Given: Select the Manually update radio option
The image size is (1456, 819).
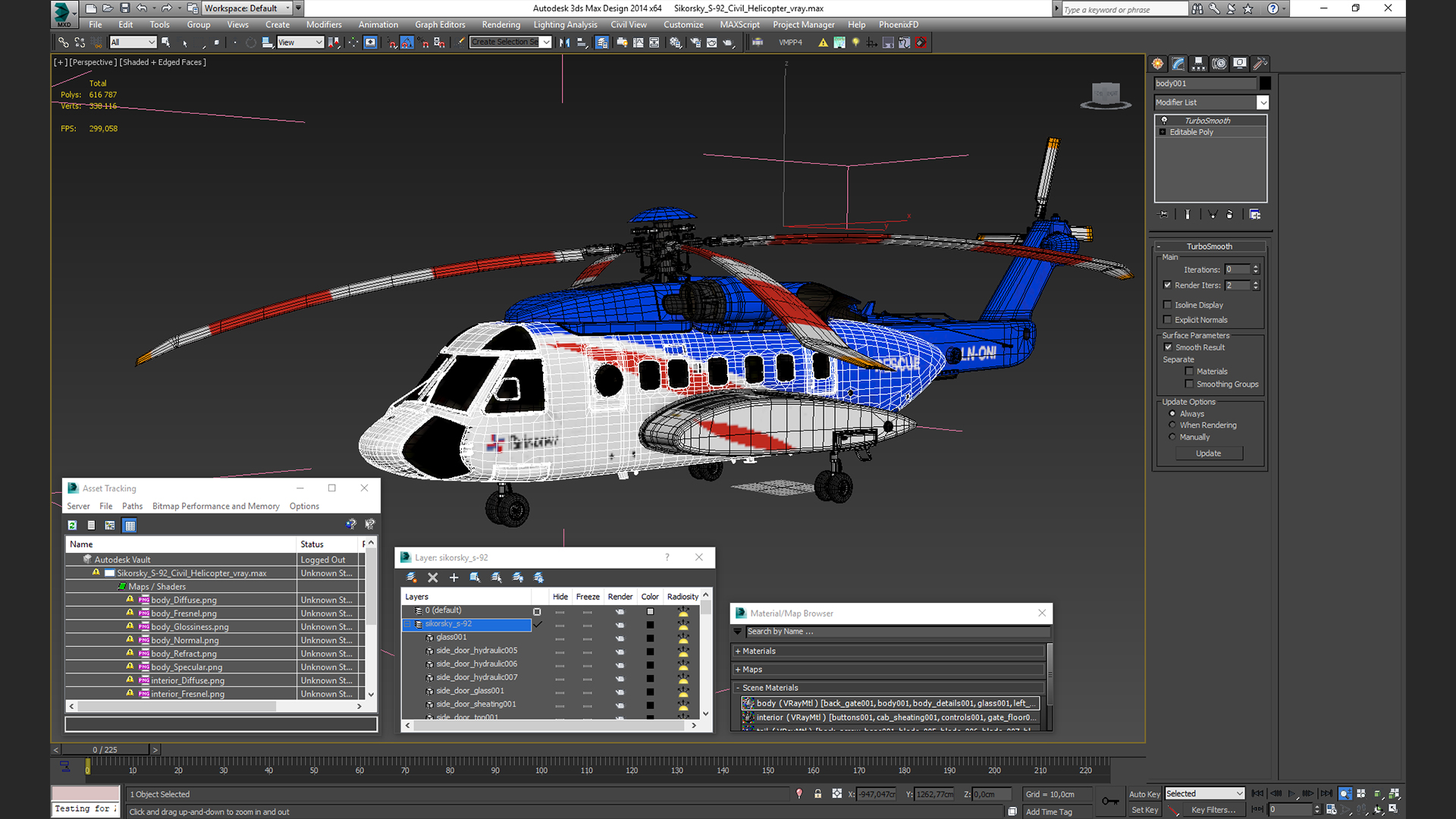Looking at the screenshot, I should [x=1172, y=438].
